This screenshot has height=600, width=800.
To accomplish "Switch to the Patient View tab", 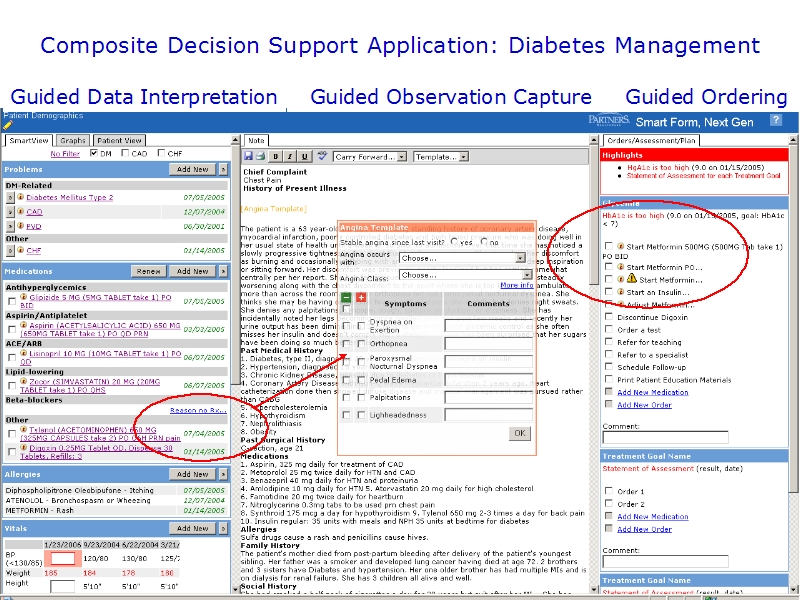I will click(119, 141).
